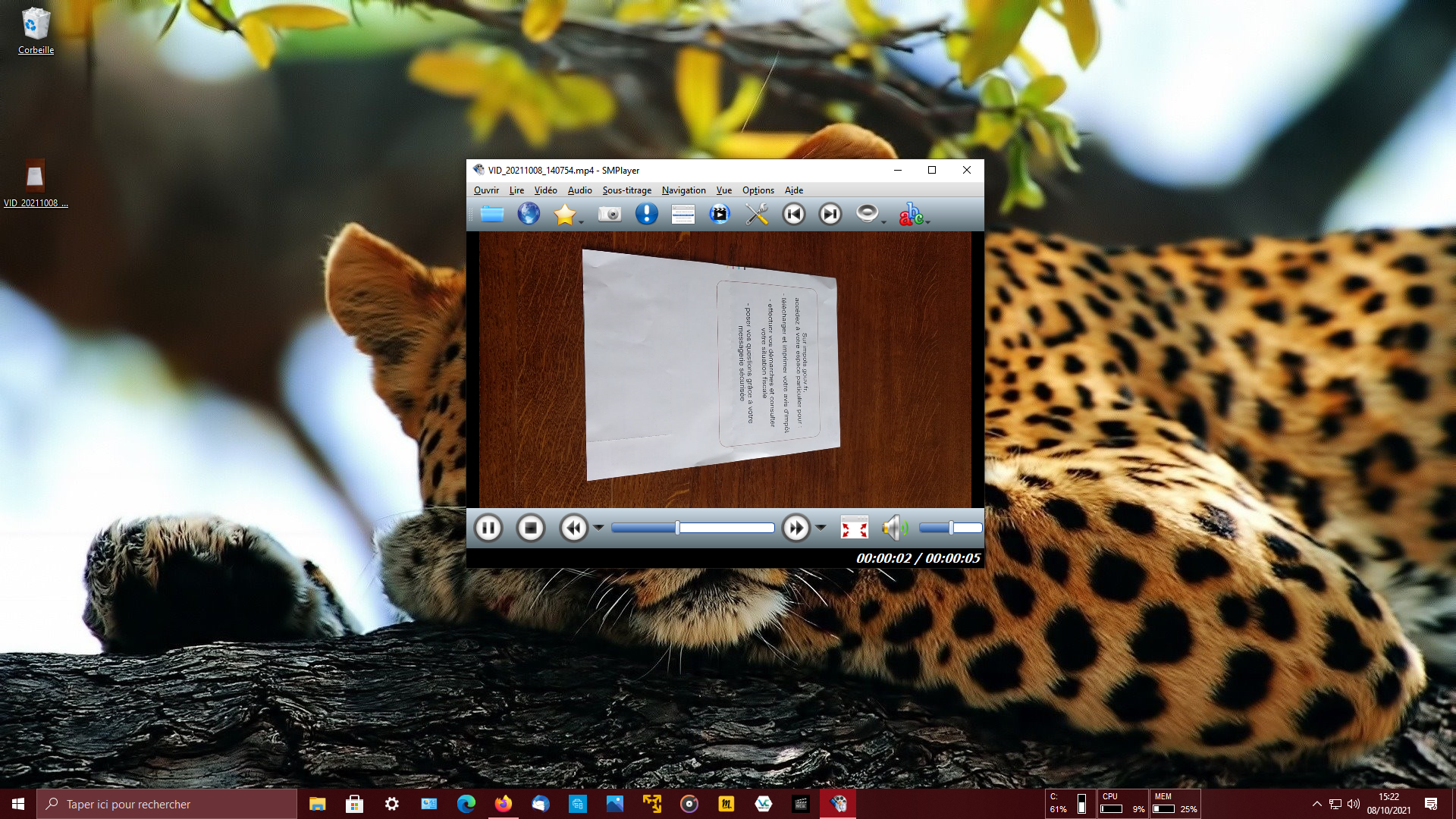Image resolution: width=1456 pixels, height=819 pixels.
Task: Click the forward seek button
Action: 795,528
